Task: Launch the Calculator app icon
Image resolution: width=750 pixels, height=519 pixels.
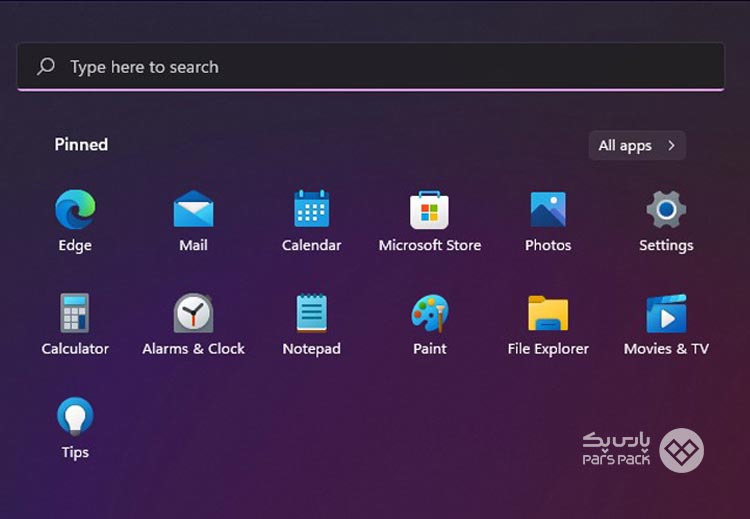Action: click(x=75, y=313)
